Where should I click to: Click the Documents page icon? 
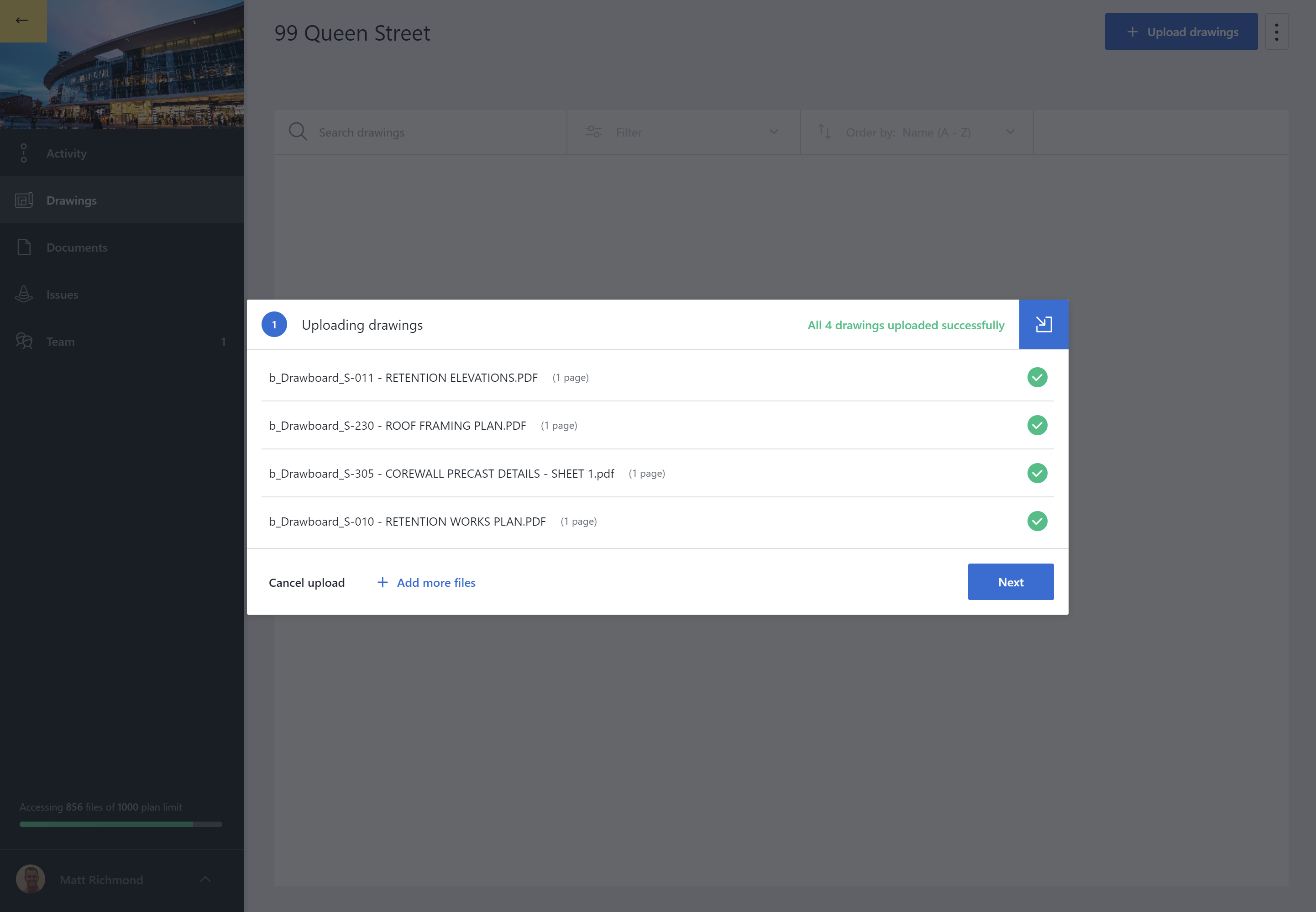[x=24, y=248]
